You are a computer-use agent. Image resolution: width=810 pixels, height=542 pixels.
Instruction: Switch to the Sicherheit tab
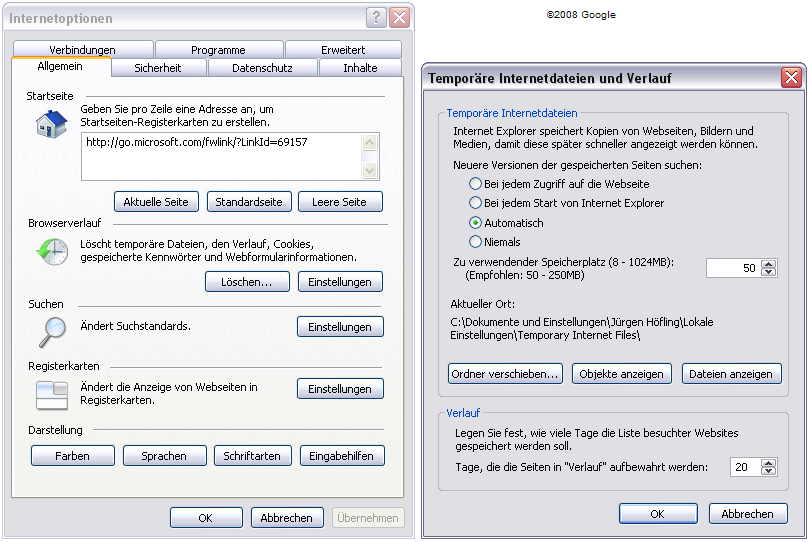158,68
